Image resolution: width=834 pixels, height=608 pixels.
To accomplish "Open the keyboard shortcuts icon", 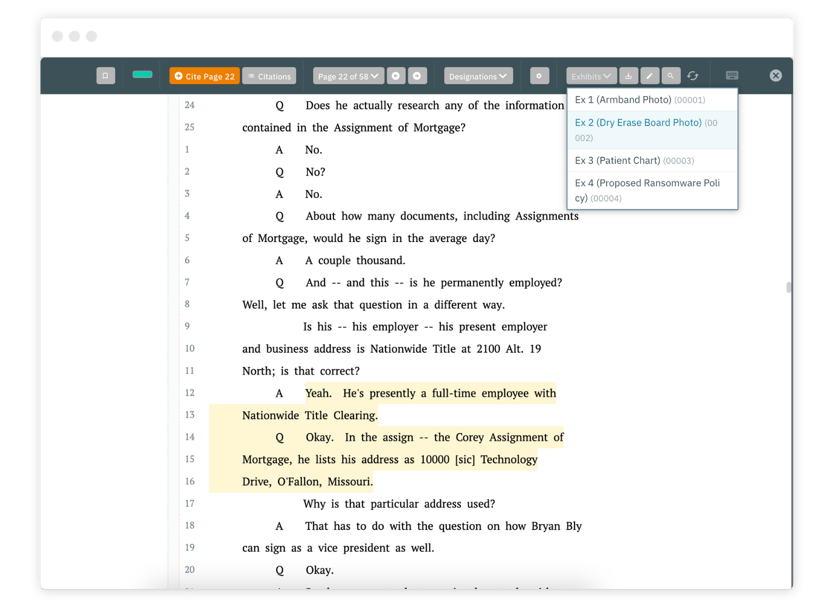I will coord(733,75).
